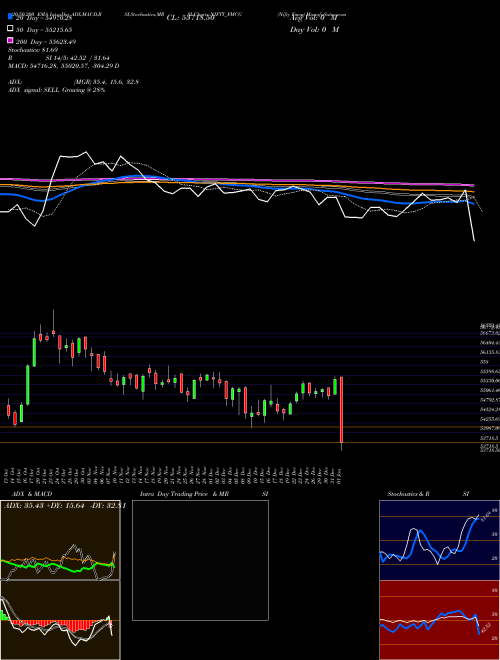The height and width of the screenshot is (660, 500).
Task: Click the 'Day Vol: 0 M' label
Action: (314, 30)
